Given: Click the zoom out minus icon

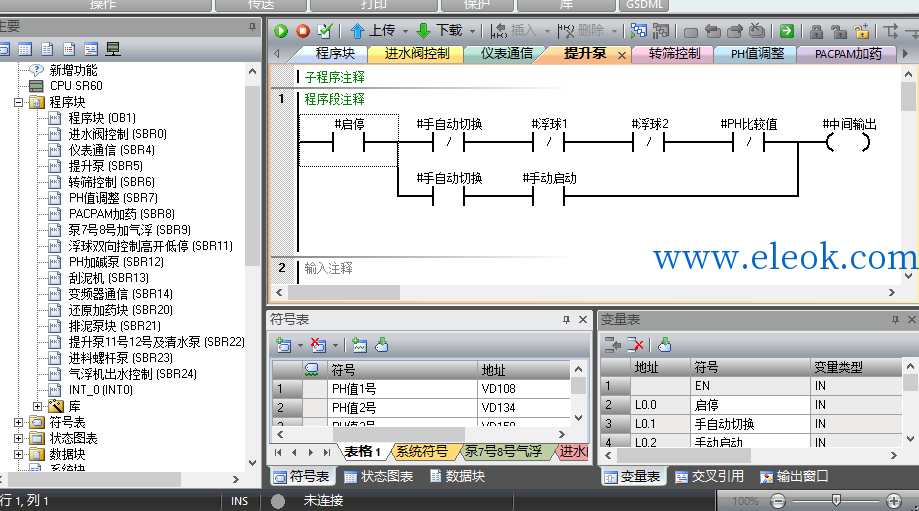Looking at the screenshot, I should coord(778,501).
